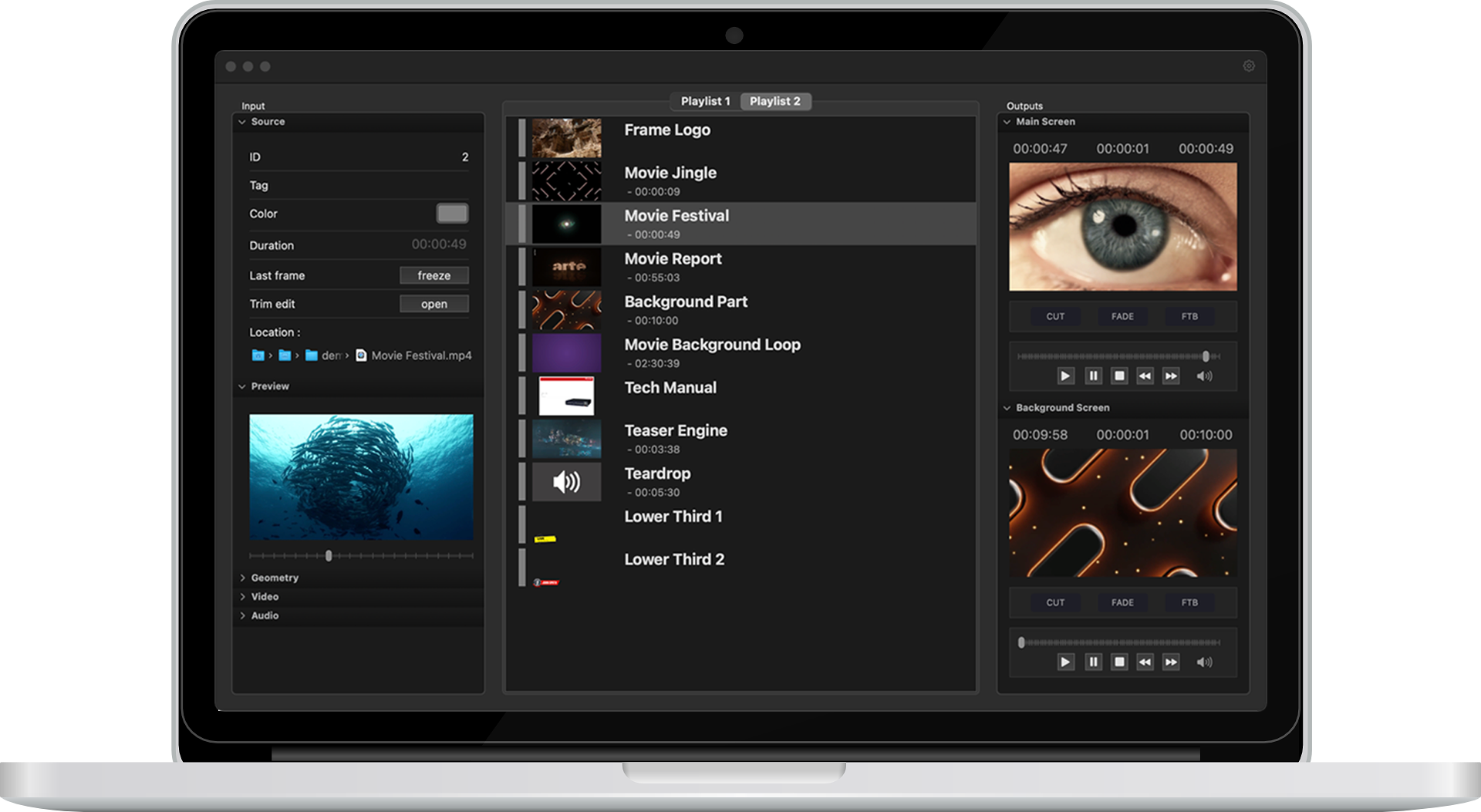
Task: Open the Trim edit window
Action: click(434, 304)
